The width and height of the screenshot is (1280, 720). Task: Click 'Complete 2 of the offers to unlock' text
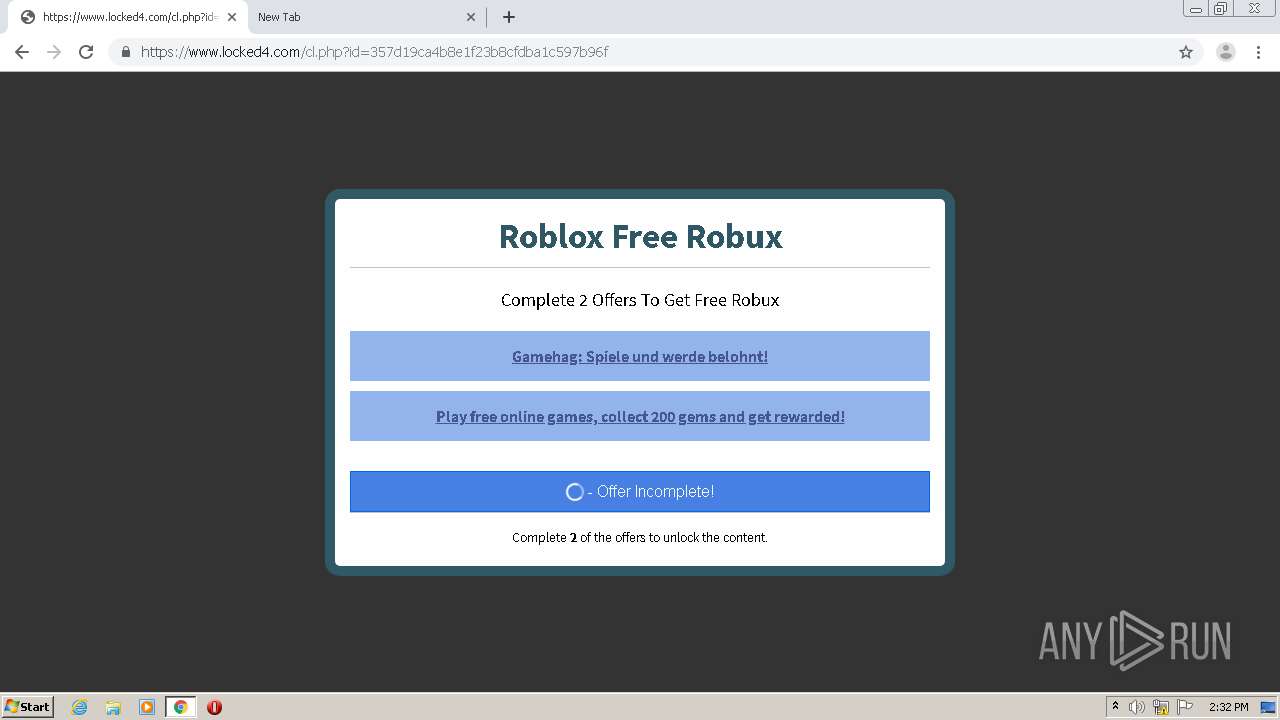point(640,537)
